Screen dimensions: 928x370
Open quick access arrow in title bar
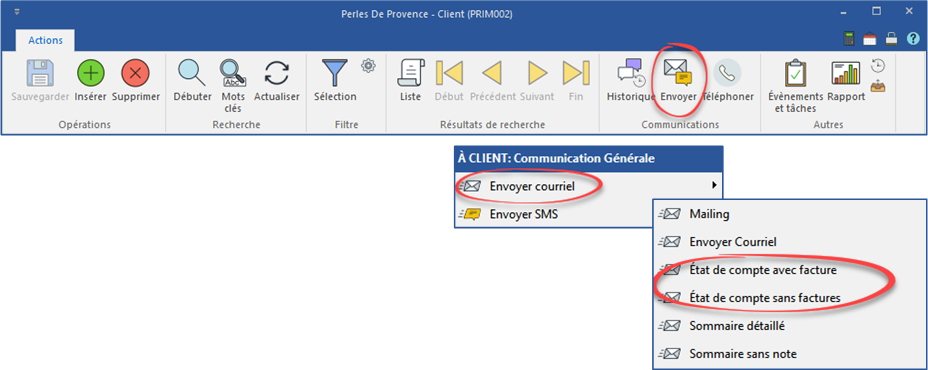click(17, 12)
